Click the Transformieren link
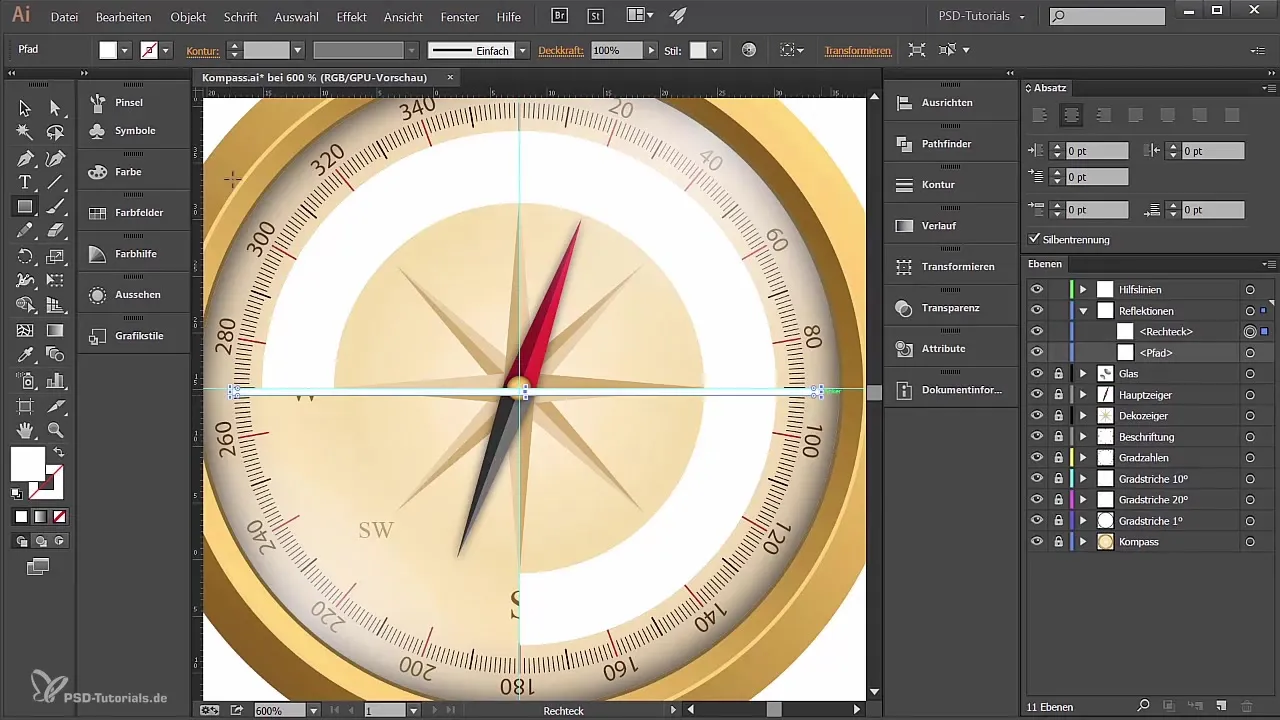Screen dimensions: 1280x720 point(858,50)
